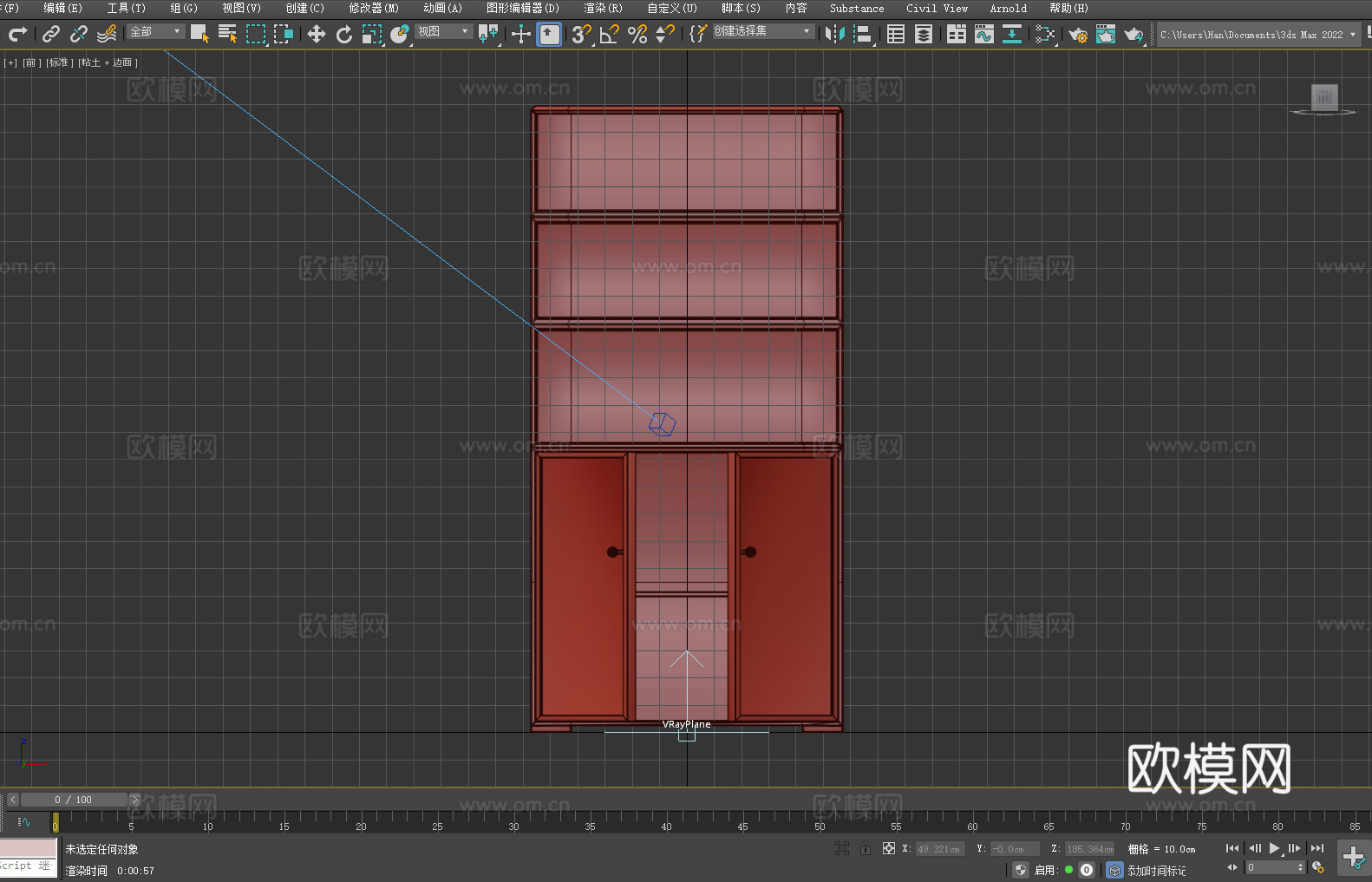The image size is (1372, 882).
Task: Open Rendered Frame Window icon
Action: click(1106, 34)
